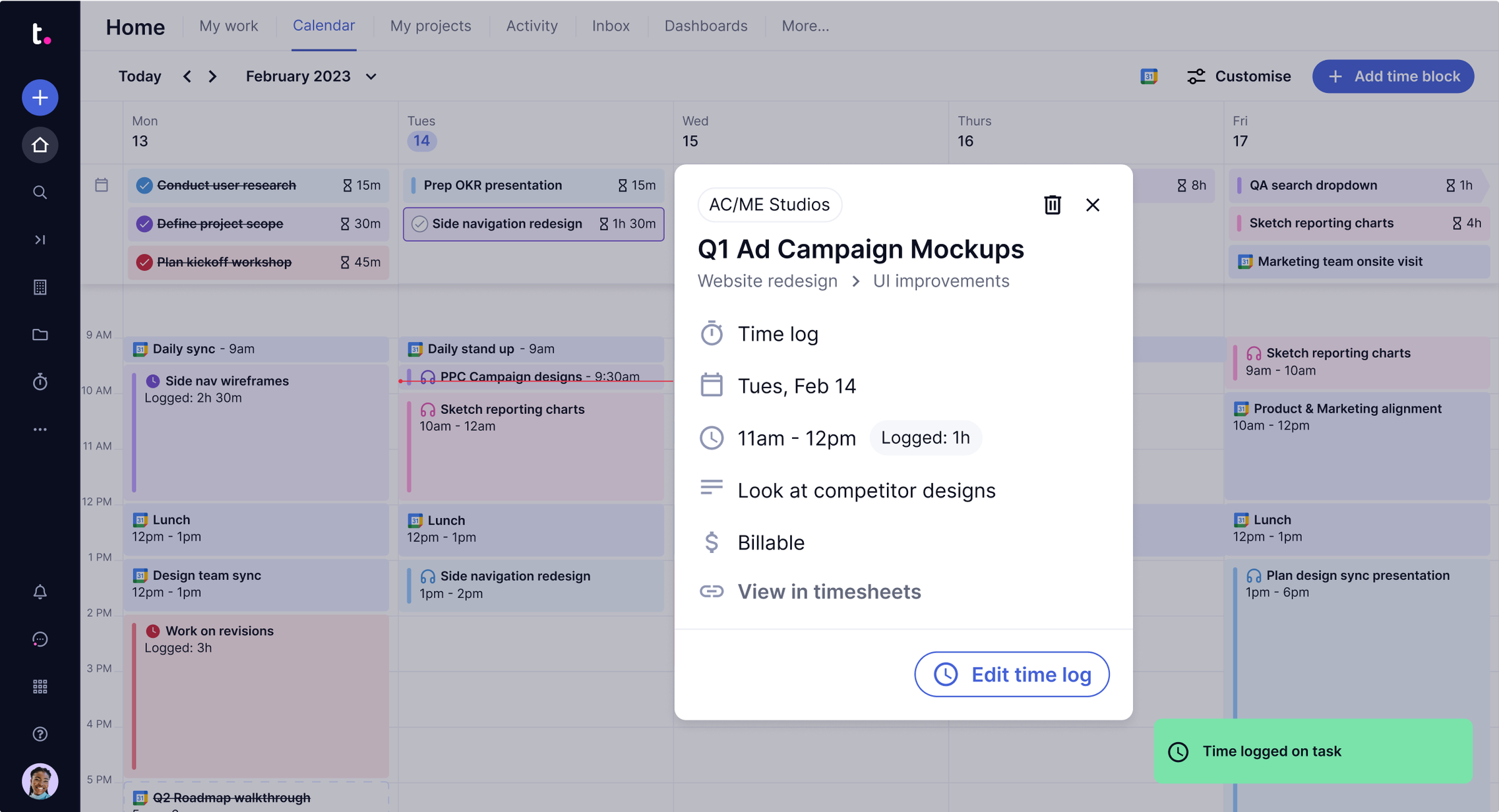Open search from the left sidebar
Screen dimensions: 1499x812
pos(40,192)
